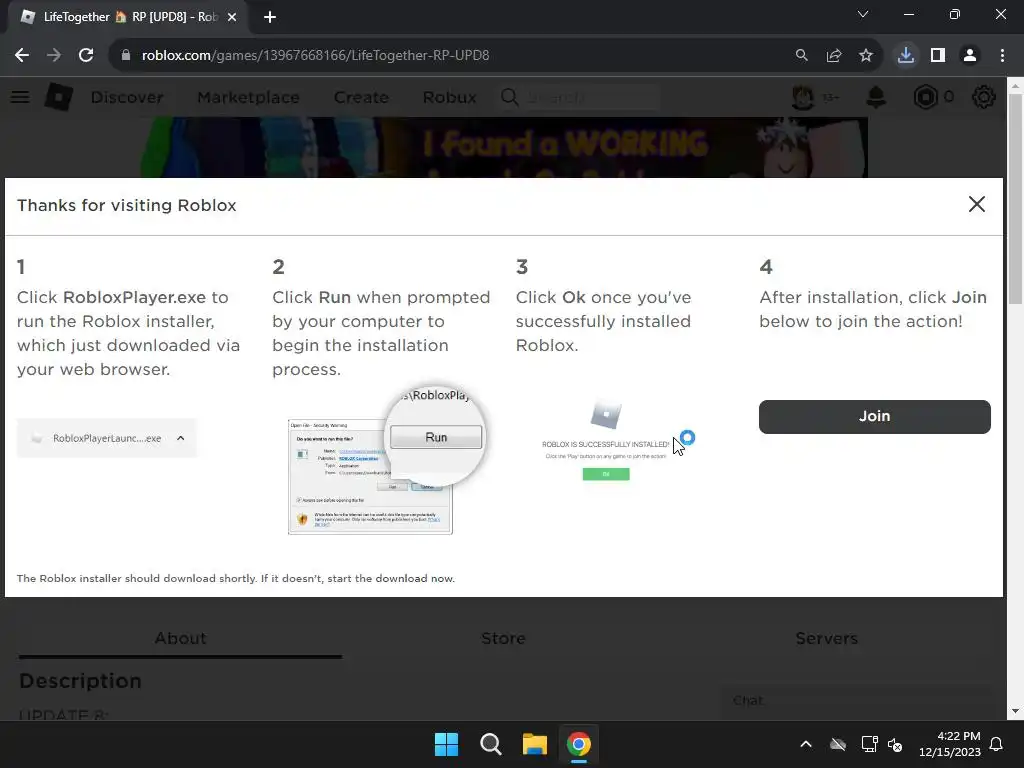
Task: Open Robux in Roblox header
Action: pos(449,97)
